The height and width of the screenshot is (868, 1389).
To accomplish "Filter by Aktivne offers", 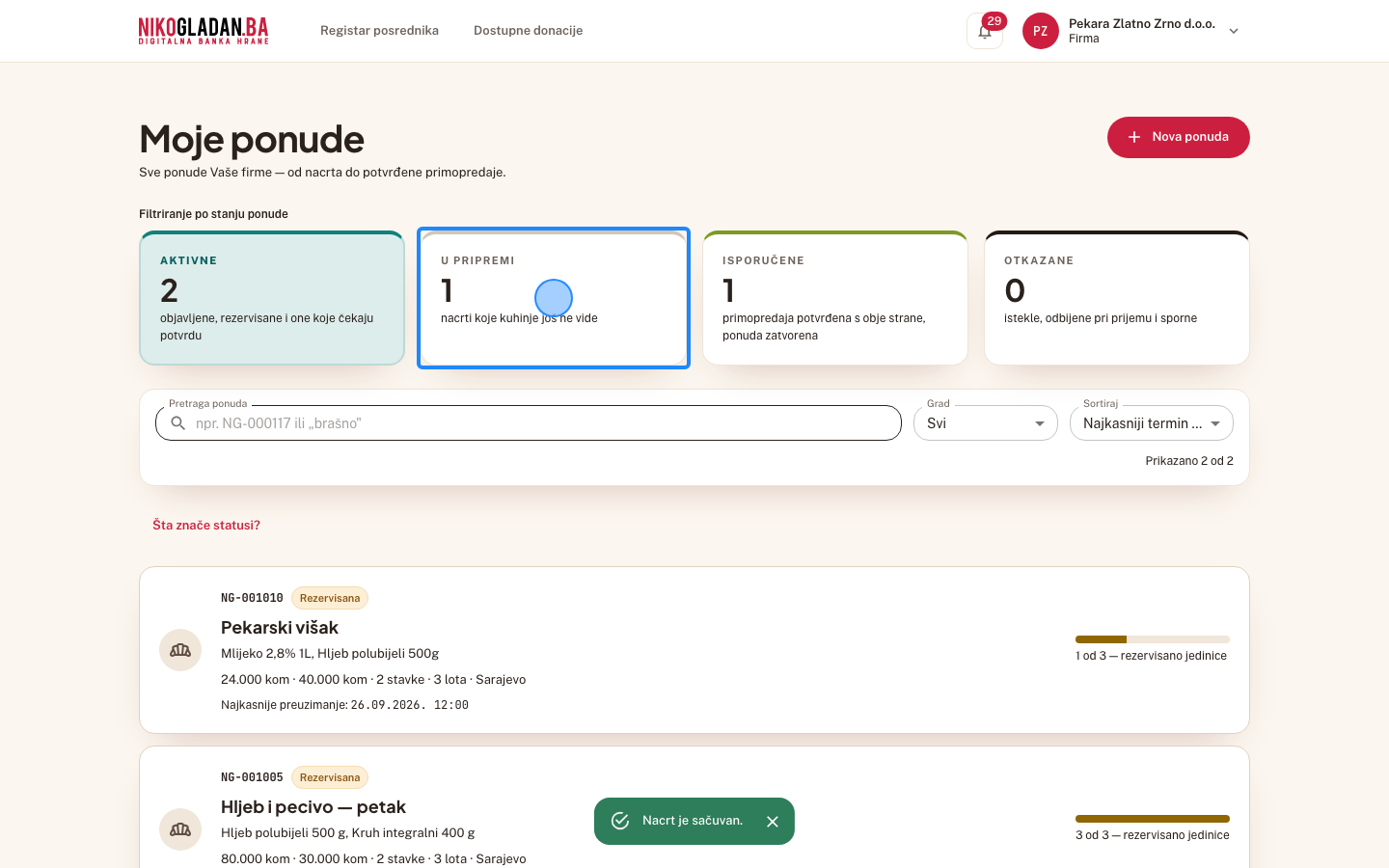I will (272, 298).
